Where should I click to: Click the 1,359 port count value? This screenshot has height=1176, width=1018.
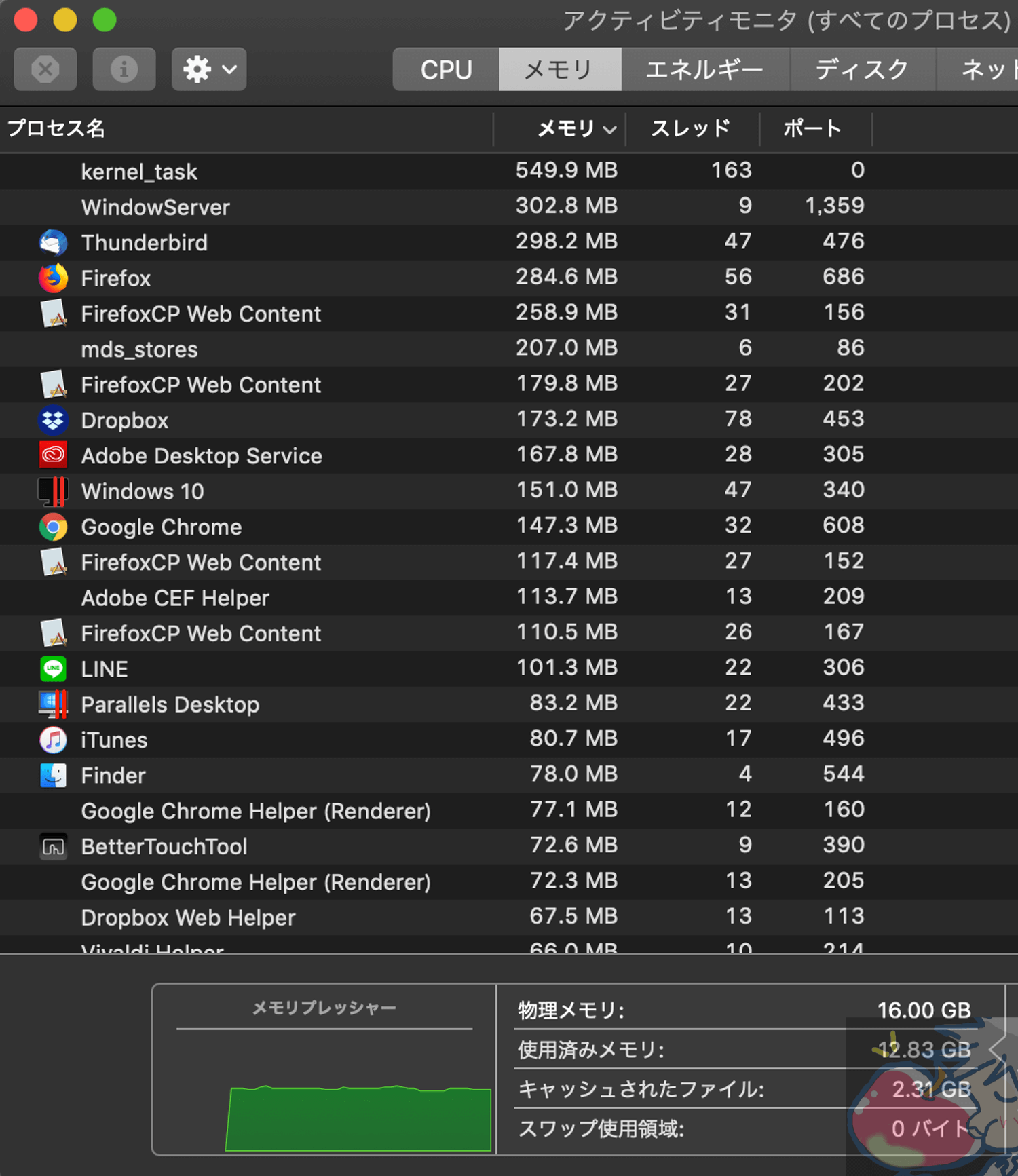click(835, 206)
